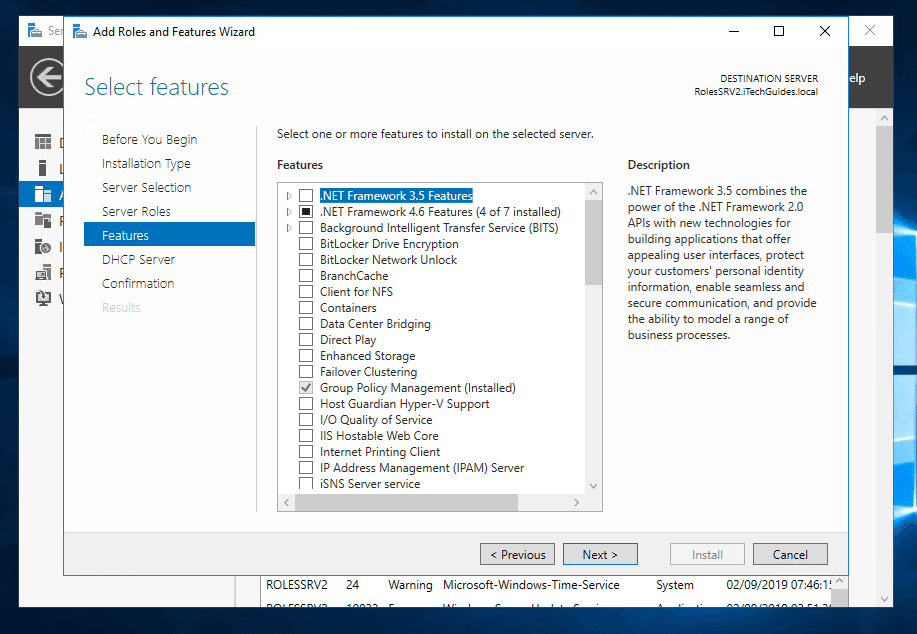Check the Failover Clustering checkbox
Image resolution: width=917 pixels, height=634 pixels.
click(x=306, y=371)
